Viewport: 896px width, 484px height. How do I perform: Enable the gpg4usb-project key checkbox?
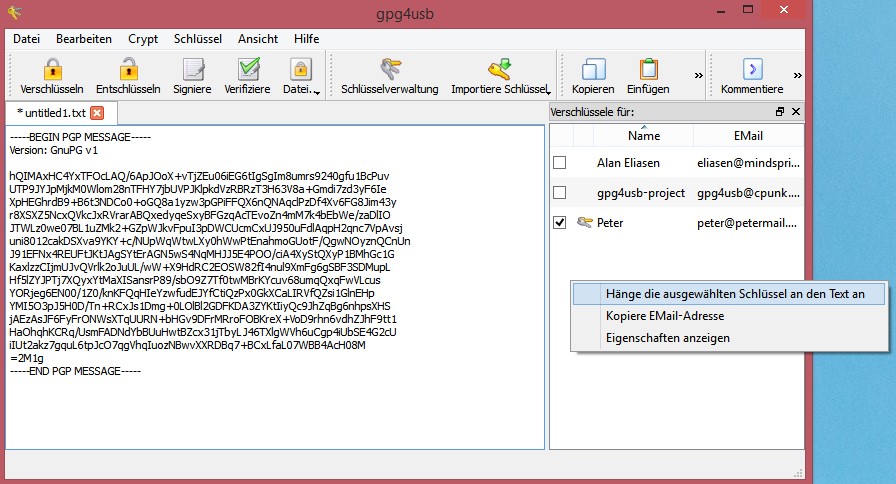coord(560,192)
